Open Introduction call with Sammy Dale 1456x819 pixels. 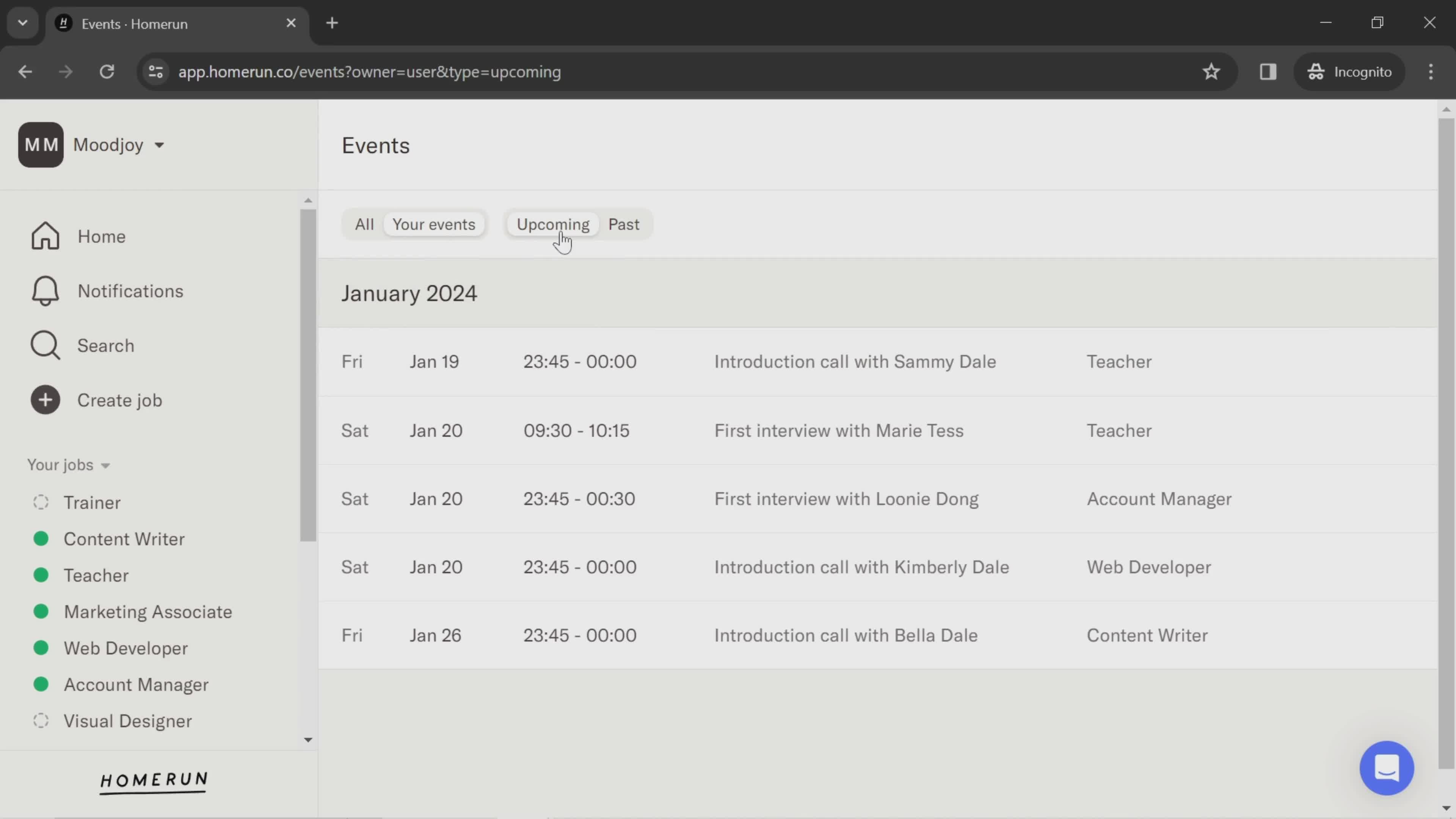pos(855,361)
